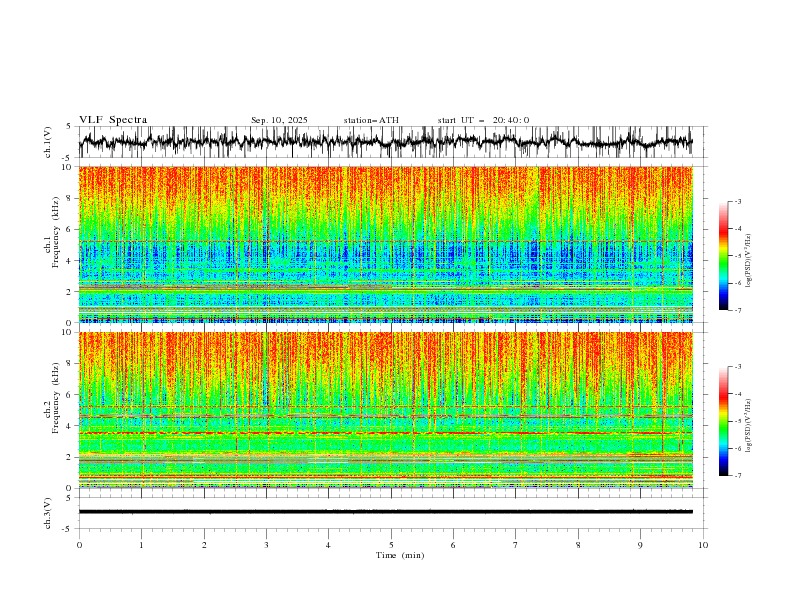Click time axis tick label "9"
Image resolution: width=792 pixels, height=612 pixels.
click(640, 545)
